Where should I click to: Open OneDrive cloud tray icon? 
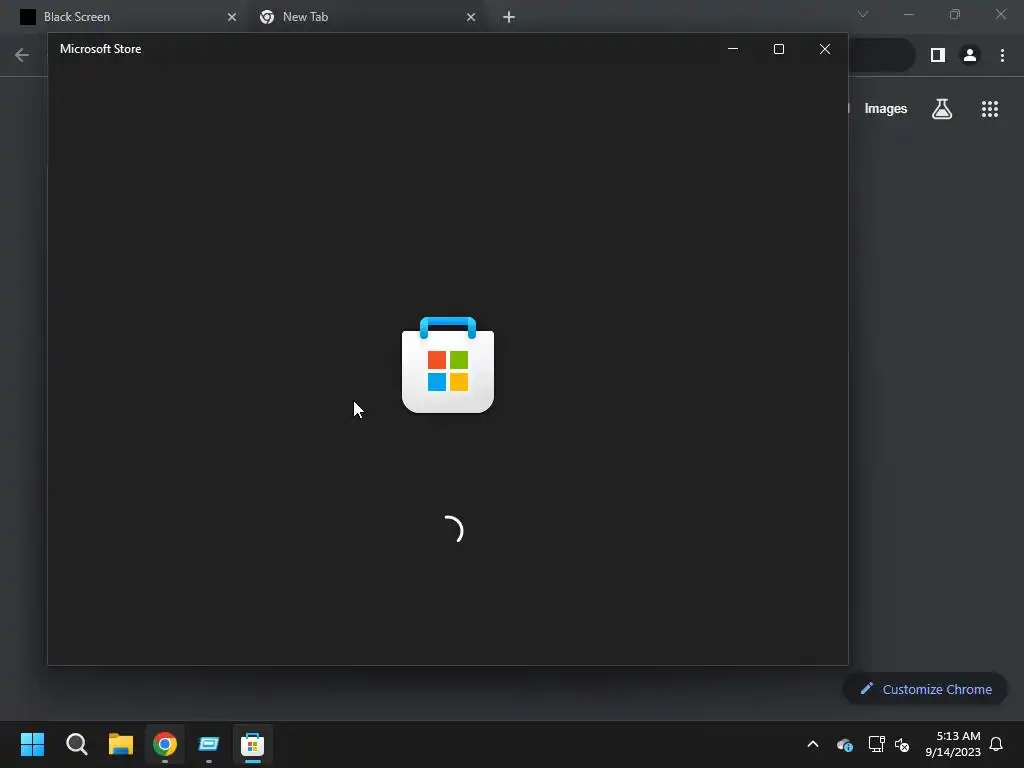[844, 744]
